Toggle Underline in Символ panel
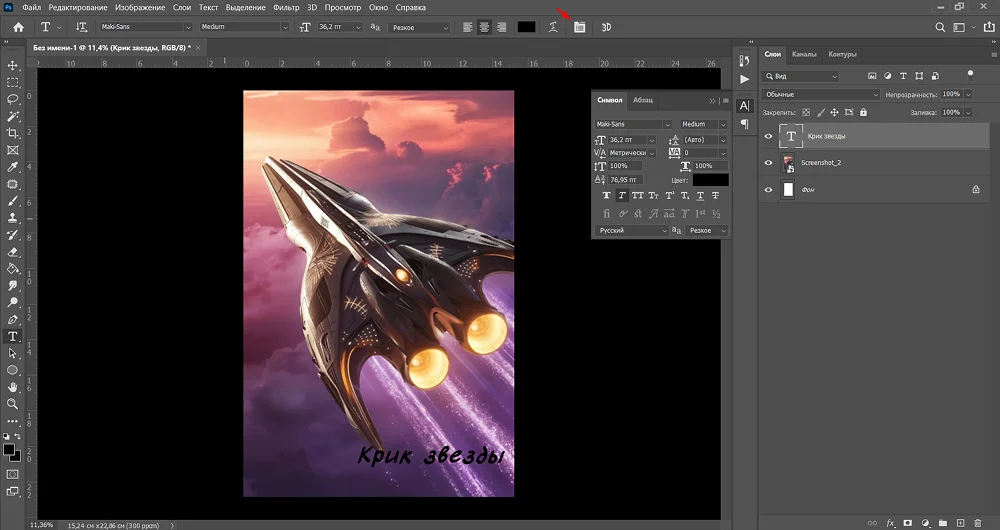The height and width of the screenshot is (530, 1000). click(700, 196)
